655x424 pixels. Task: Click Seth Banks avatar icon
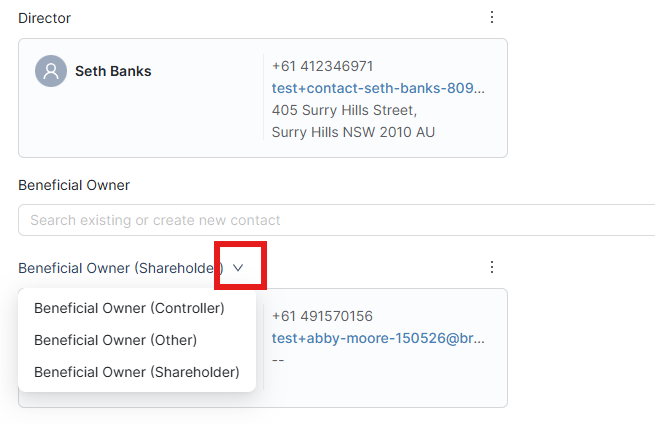(51, 71)
